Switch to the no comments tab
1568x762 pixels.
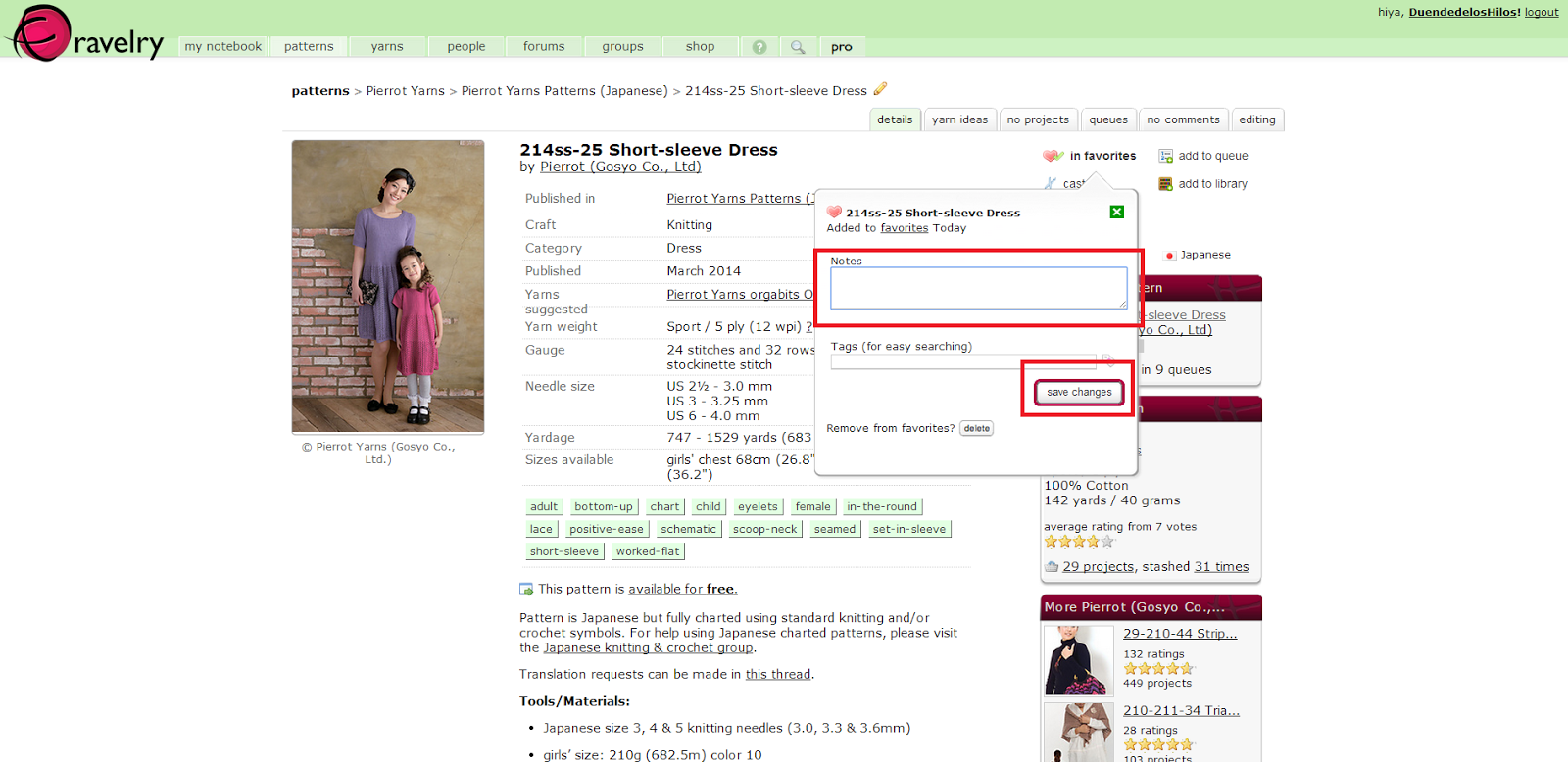(1183, 119)
